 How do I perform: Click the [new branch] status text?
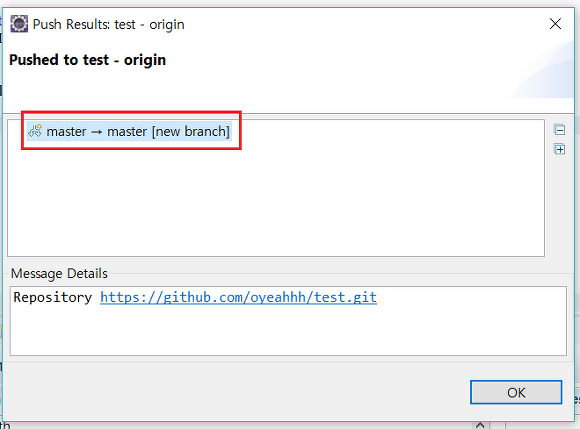coord(191,131)
